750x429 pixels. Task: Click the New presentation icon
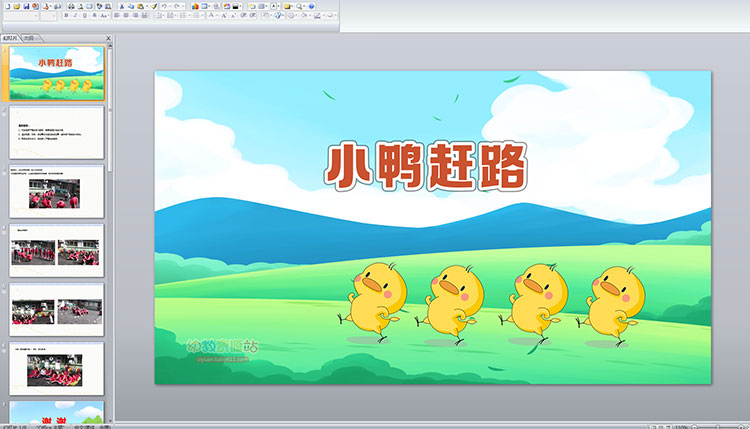tap(8, 7)
